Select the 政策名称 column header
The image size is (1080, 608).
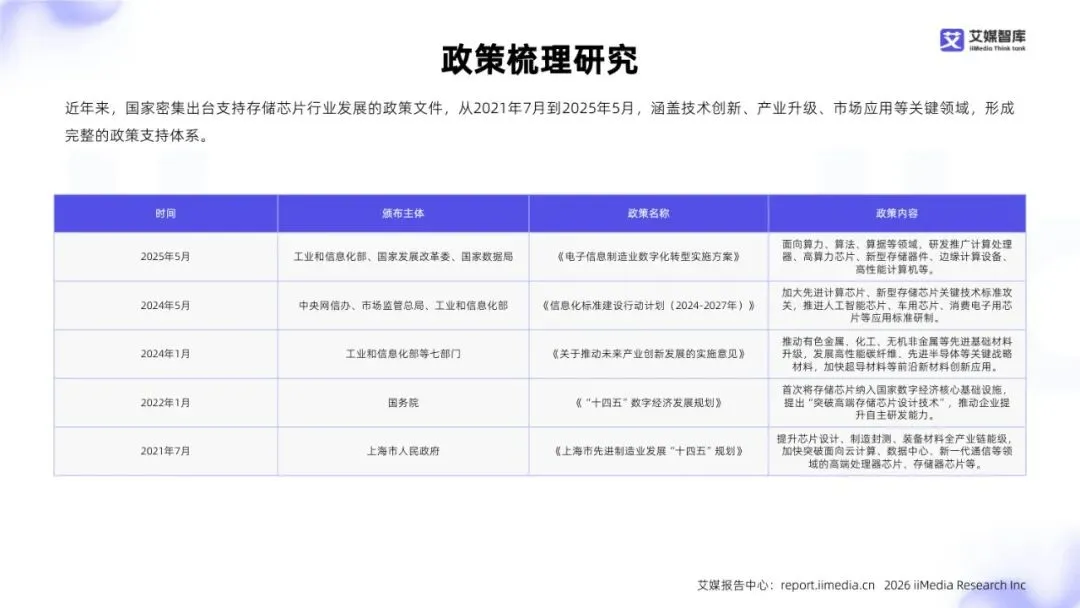click(648, 213)
